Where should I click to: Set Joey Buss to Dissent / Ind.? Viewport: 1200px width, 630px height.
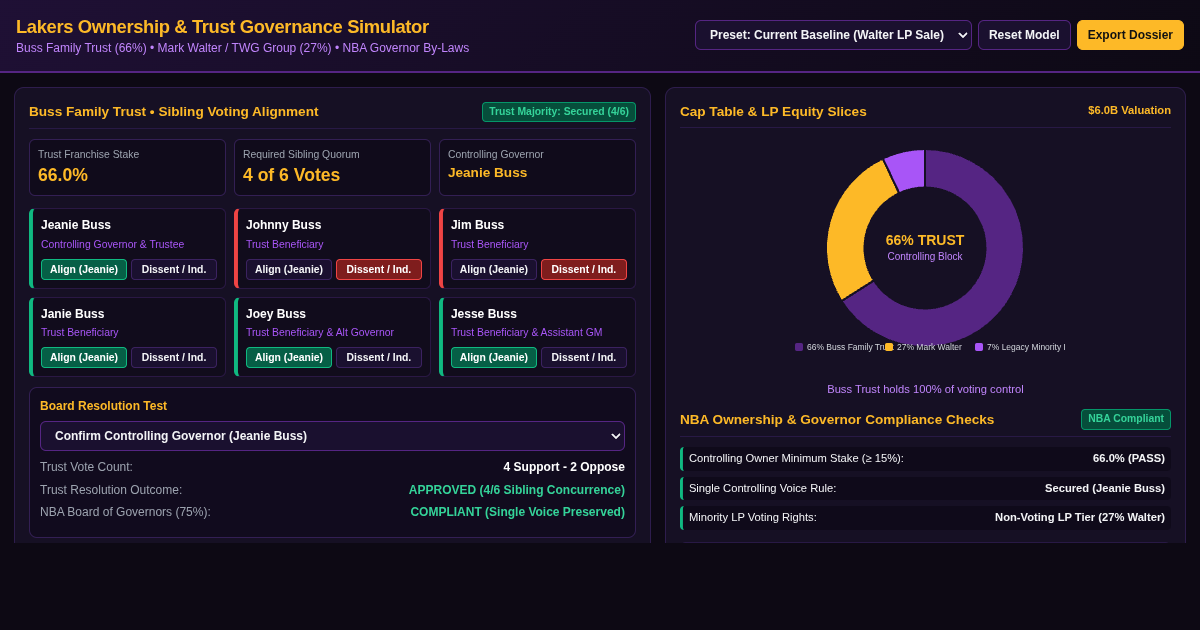tap(379, 358)
